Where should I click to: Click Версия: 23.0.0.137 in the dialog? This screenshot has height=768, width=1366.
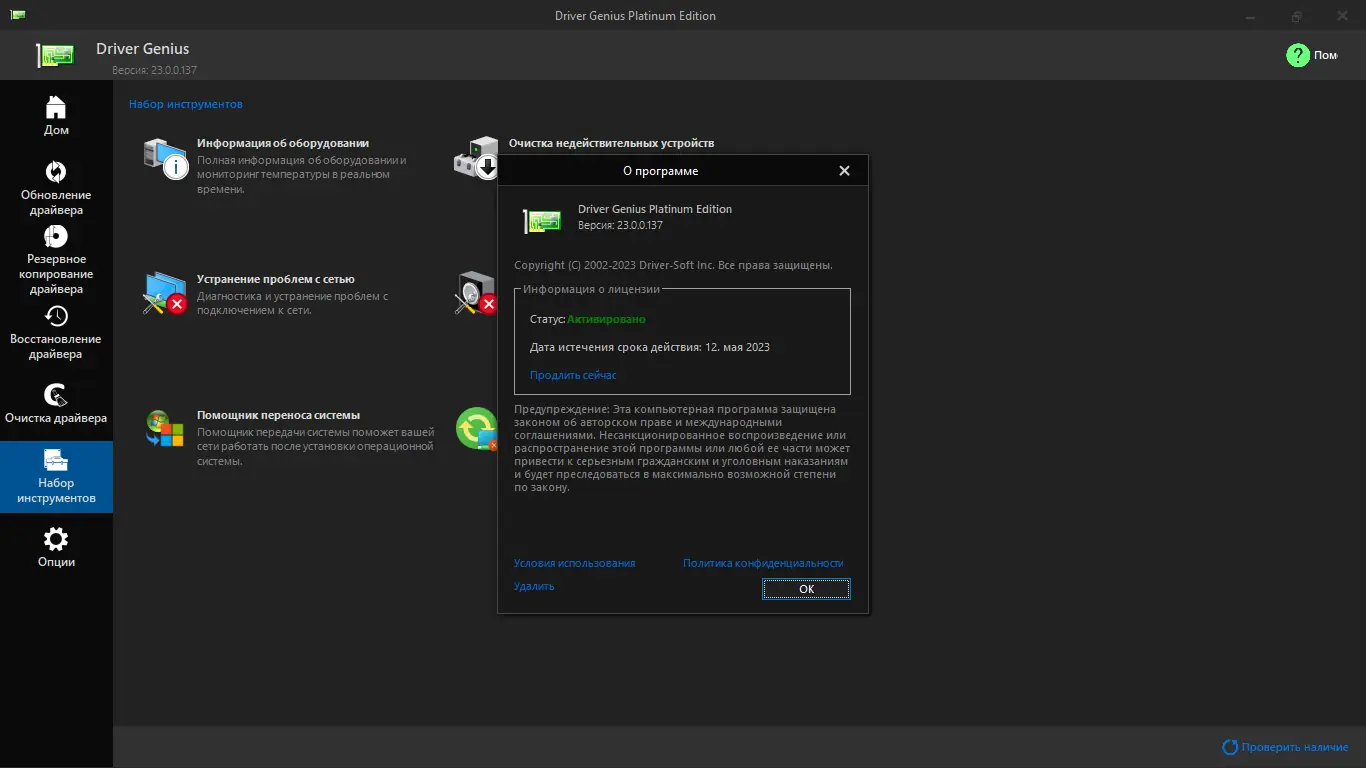pyautogui.click(x=620, y=225)
